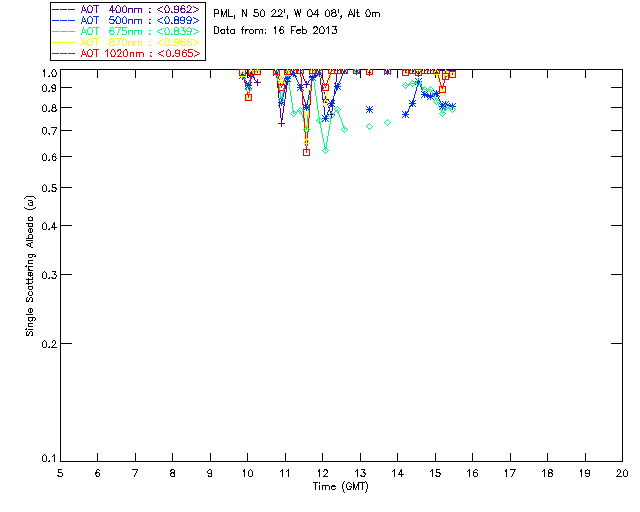
Task: Click the y-axis tick label '1.0'
Action: click(49, 73)
